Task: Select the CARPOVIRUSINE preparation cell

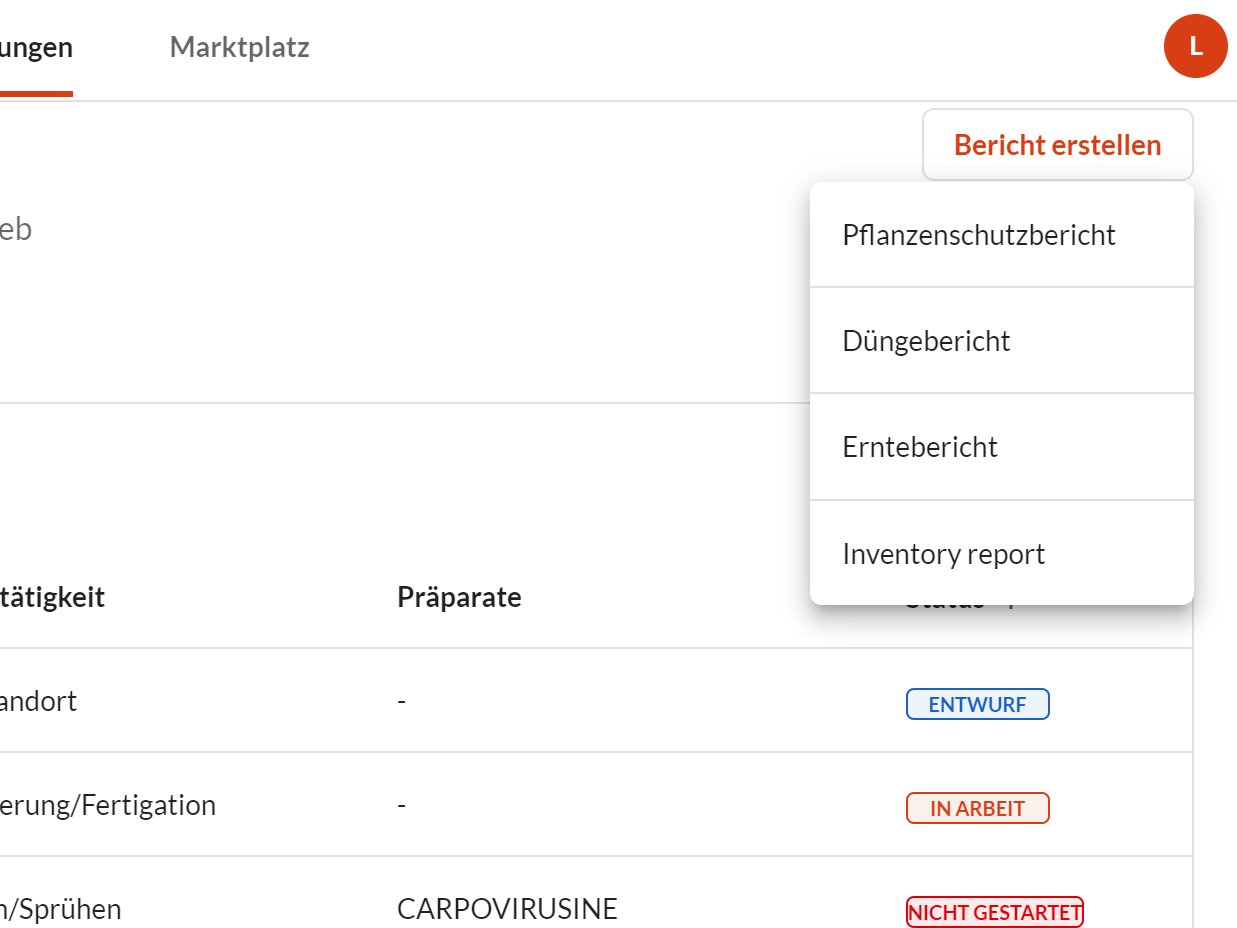Action: click(x=507, y=909)
